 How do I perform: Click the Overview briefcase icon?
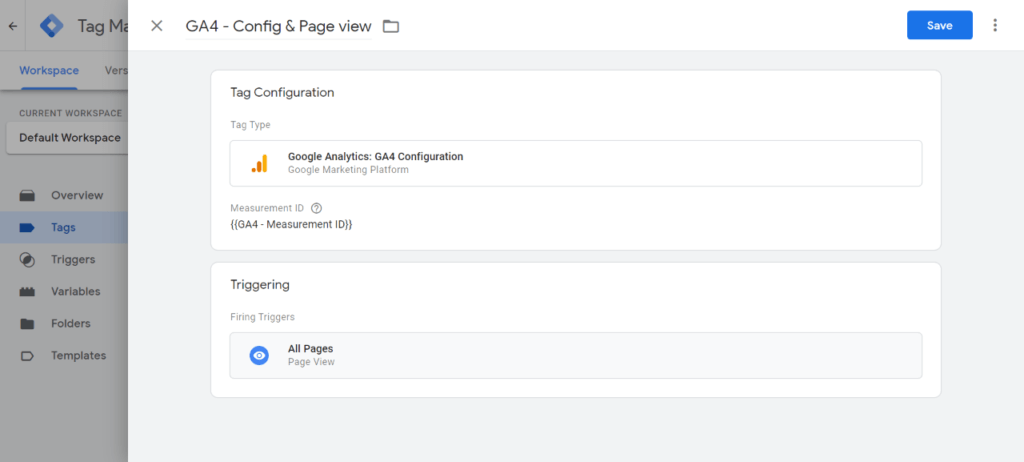27,195
